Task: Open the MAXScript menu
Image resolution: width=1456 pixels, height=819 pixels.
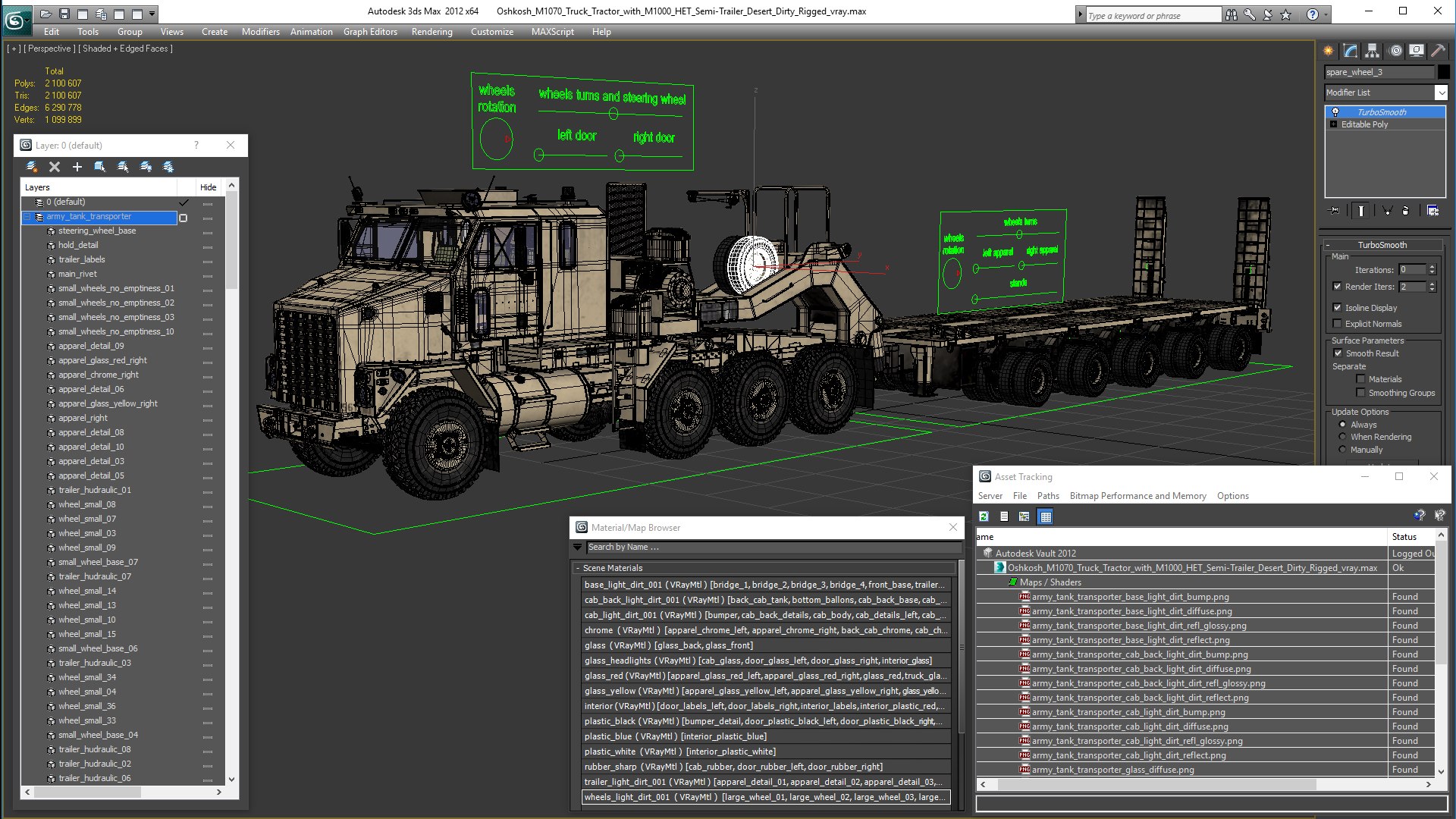Action: point(552,32)
